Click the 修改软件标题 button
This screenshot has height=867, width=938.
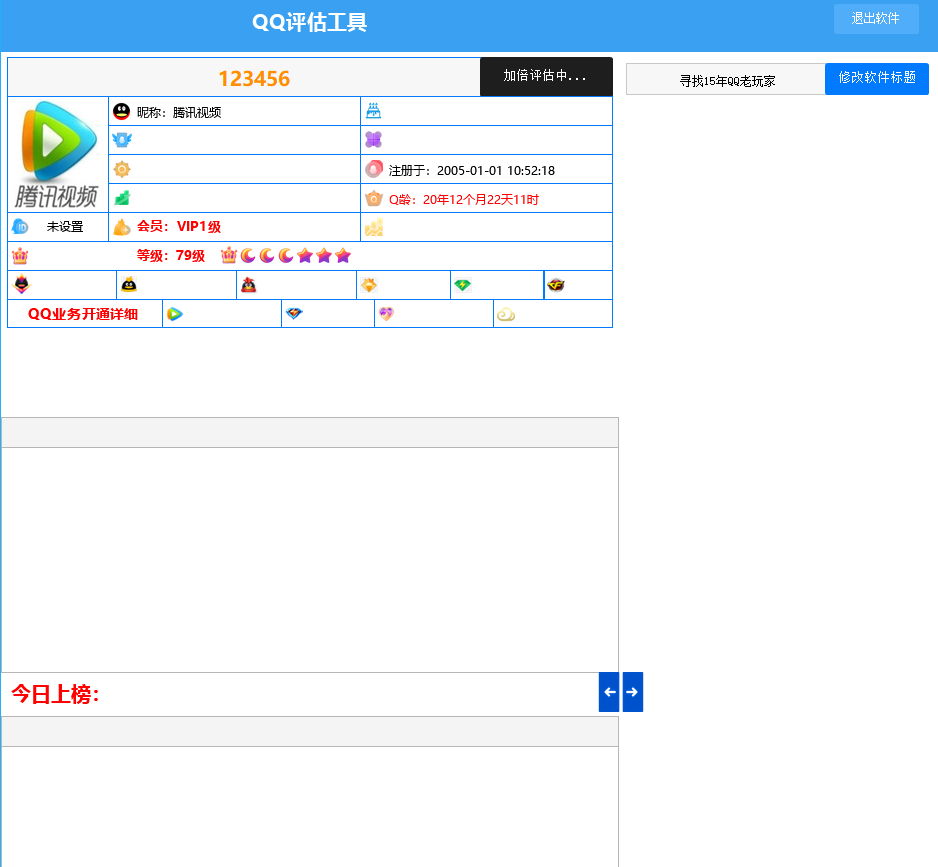click(x=876, y=78)
